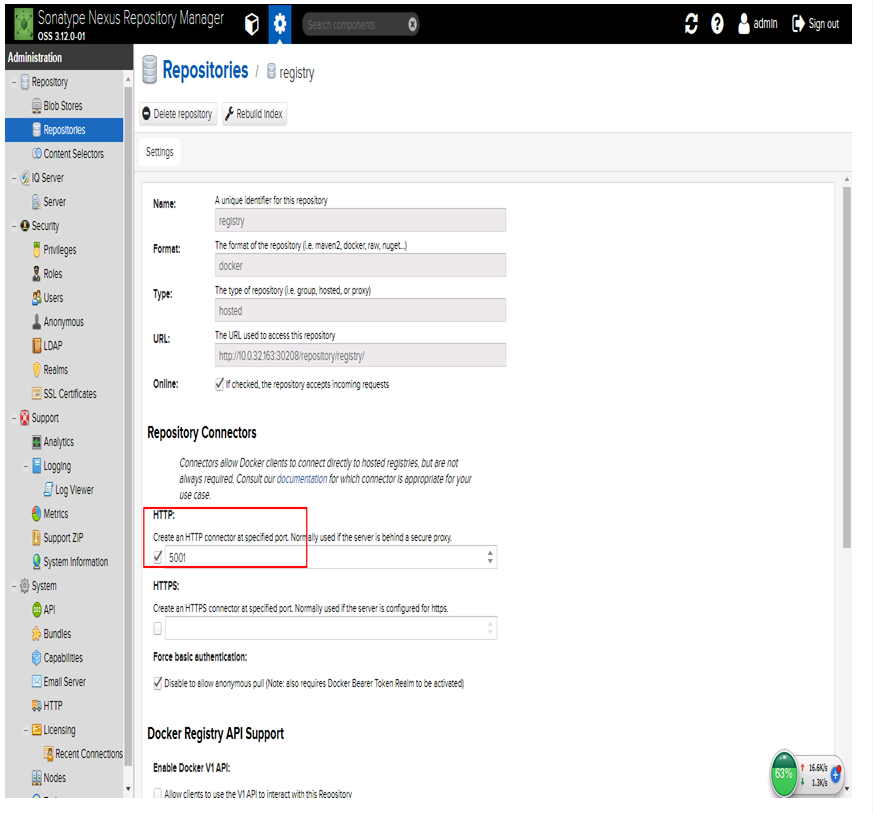Click the admin account name

tap(765, 24)
